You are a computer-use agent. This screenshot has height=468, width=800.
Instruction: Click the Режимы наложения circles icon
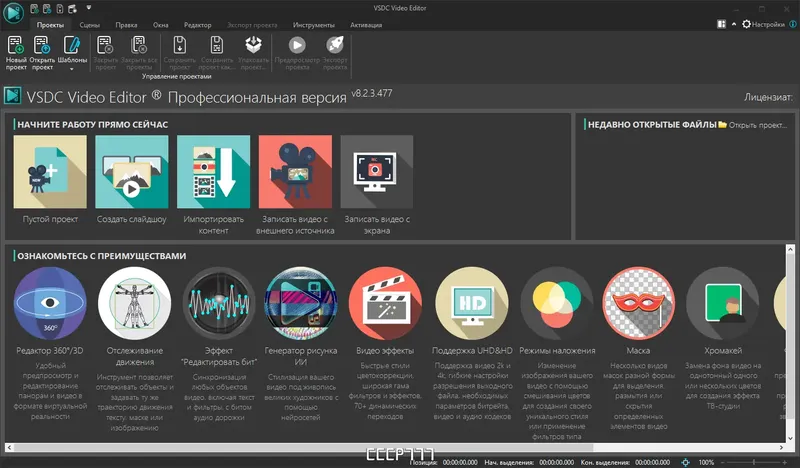pyautogui.click(x=557, y=303)
